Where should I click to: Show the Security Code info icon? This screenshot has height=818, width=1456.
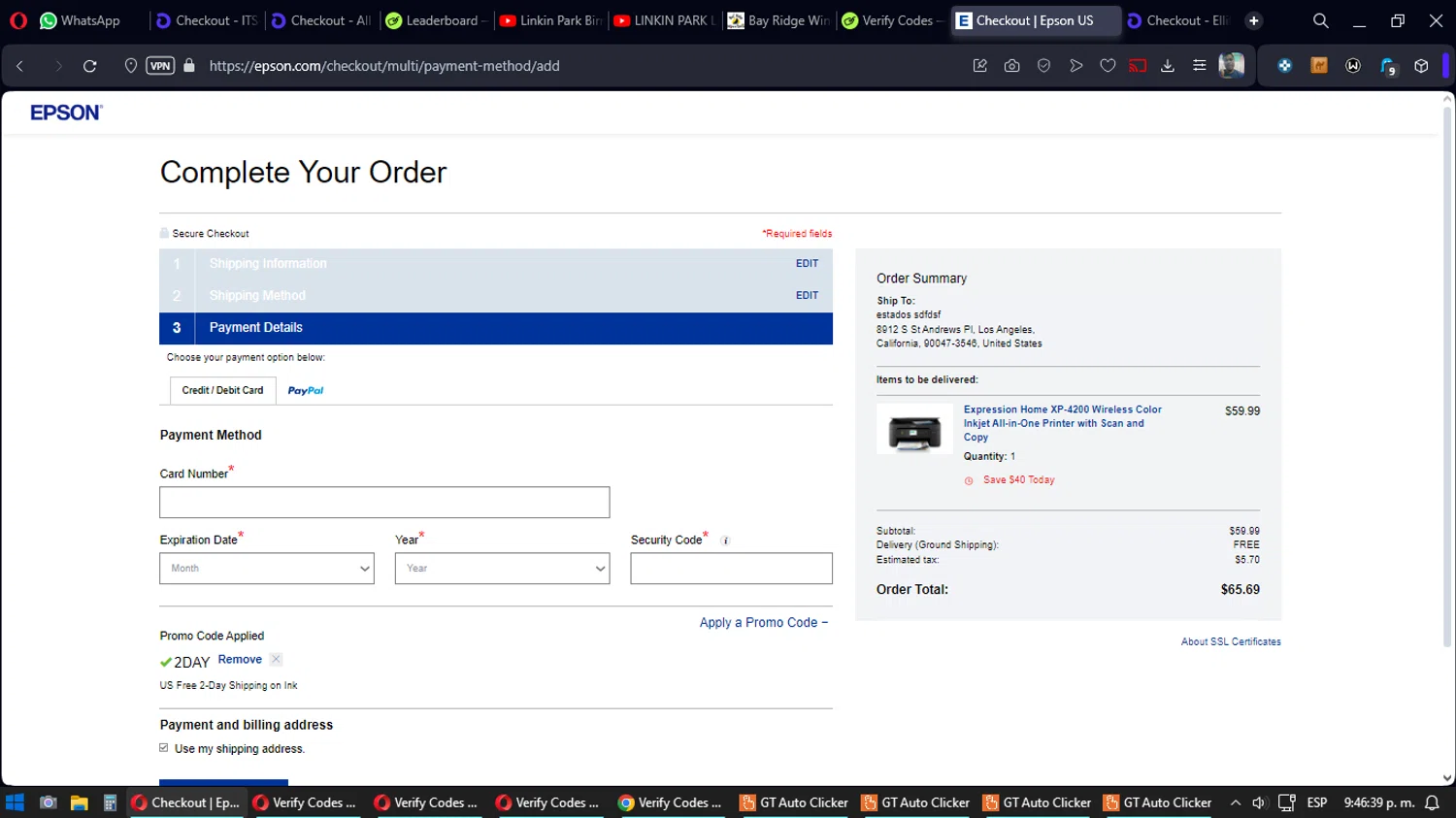coord(725,540)
